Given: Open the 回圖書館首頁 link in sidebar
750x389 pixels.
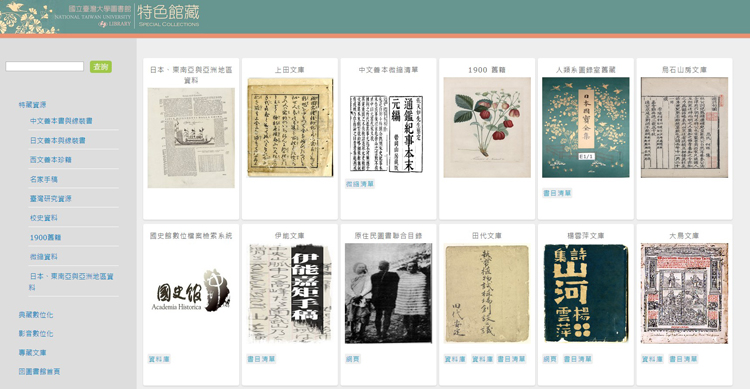Looking at the screenshot, I should tap(39, 371).
